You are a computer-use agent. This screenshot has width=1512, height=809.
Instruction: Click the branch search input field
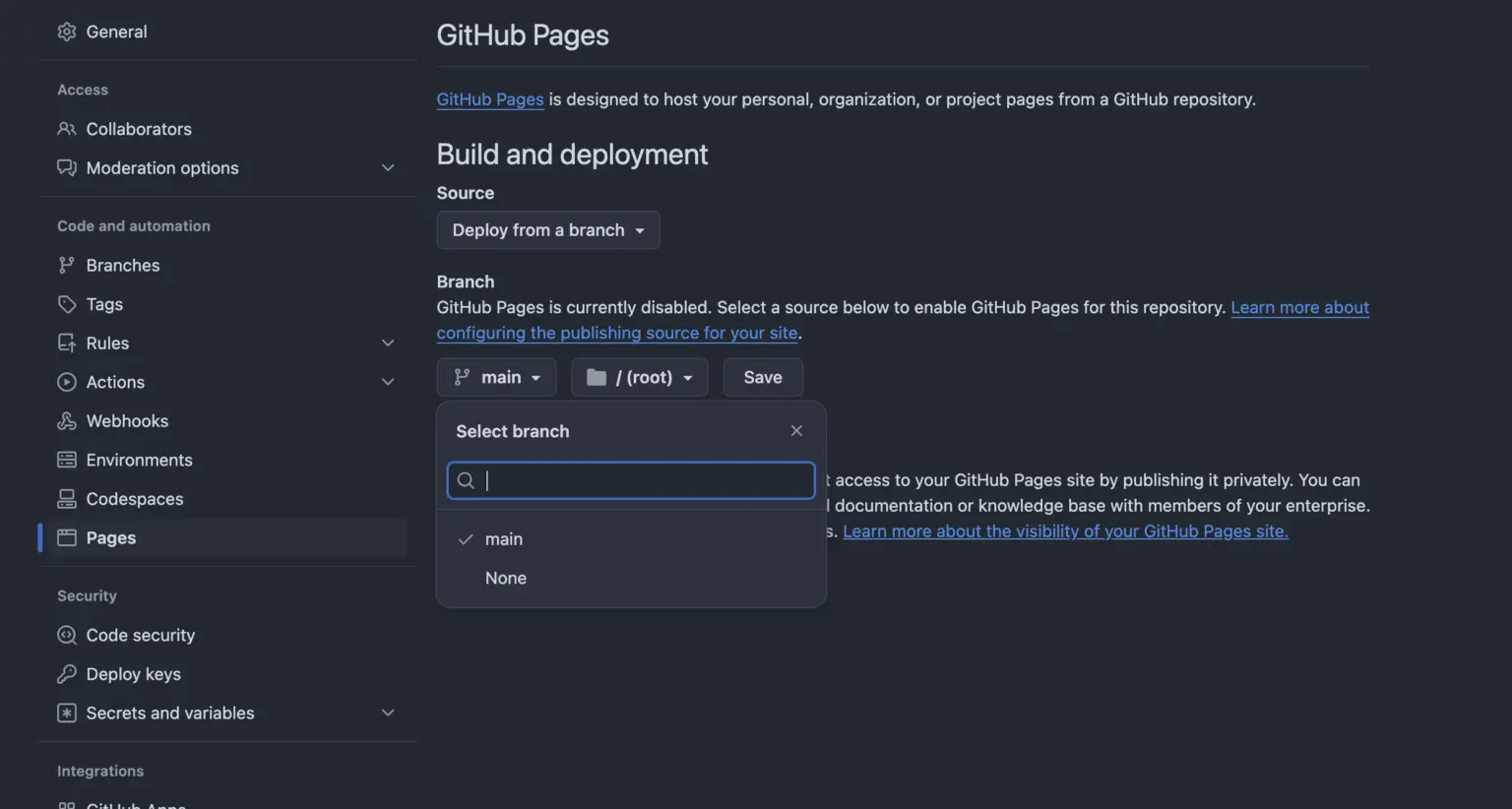[x=630, y=480]
